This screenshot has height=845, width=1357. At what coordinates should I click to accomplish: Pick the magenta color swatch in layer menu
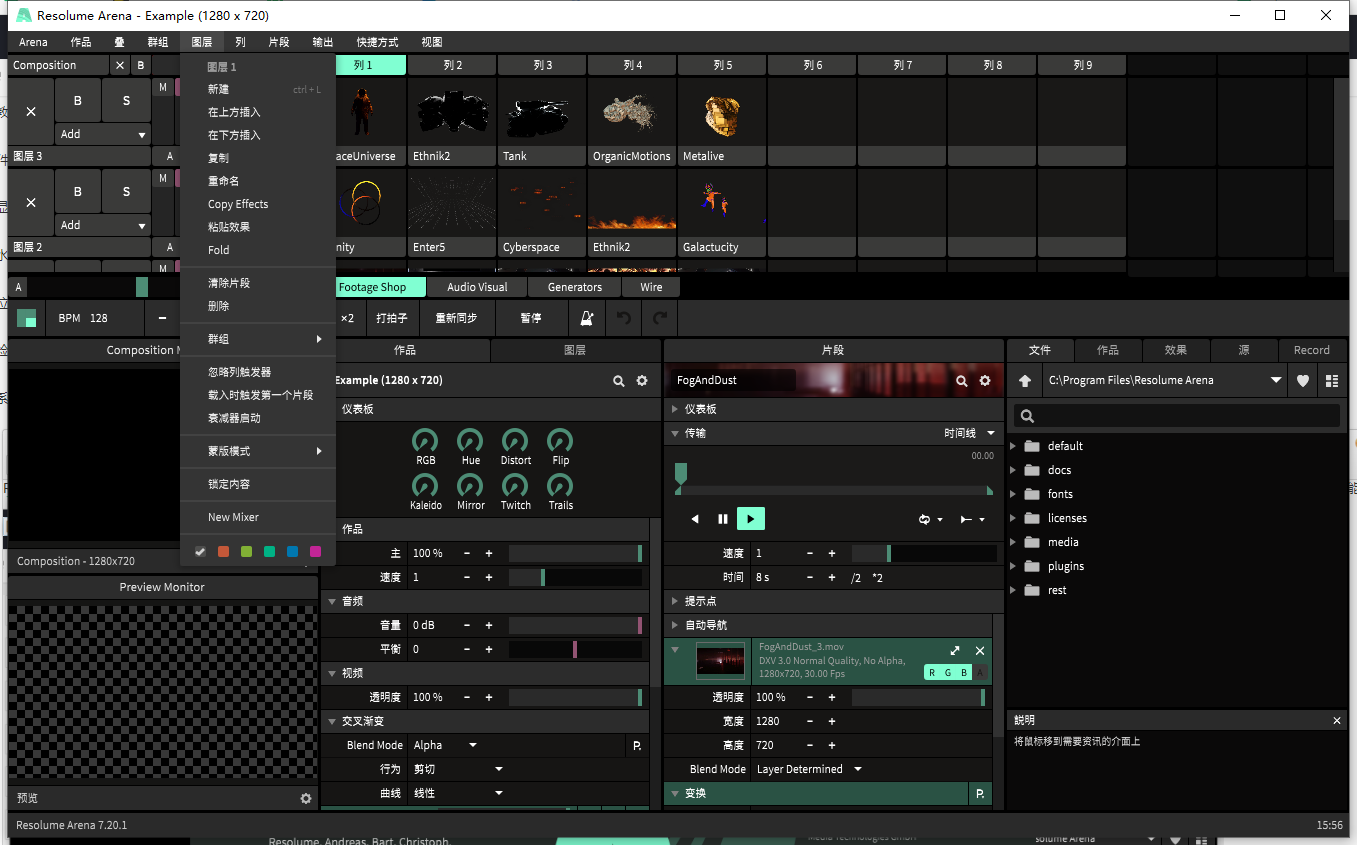[316, 551]
